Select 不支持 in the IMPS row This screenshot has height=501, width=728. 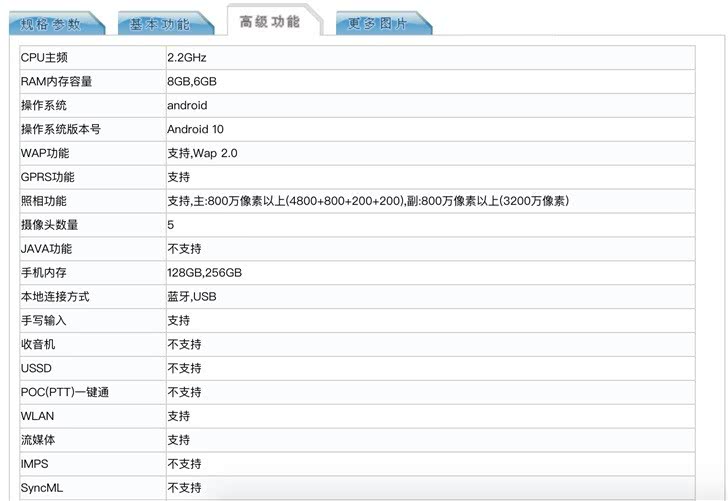pyautogui.click(x=184, y=464)
